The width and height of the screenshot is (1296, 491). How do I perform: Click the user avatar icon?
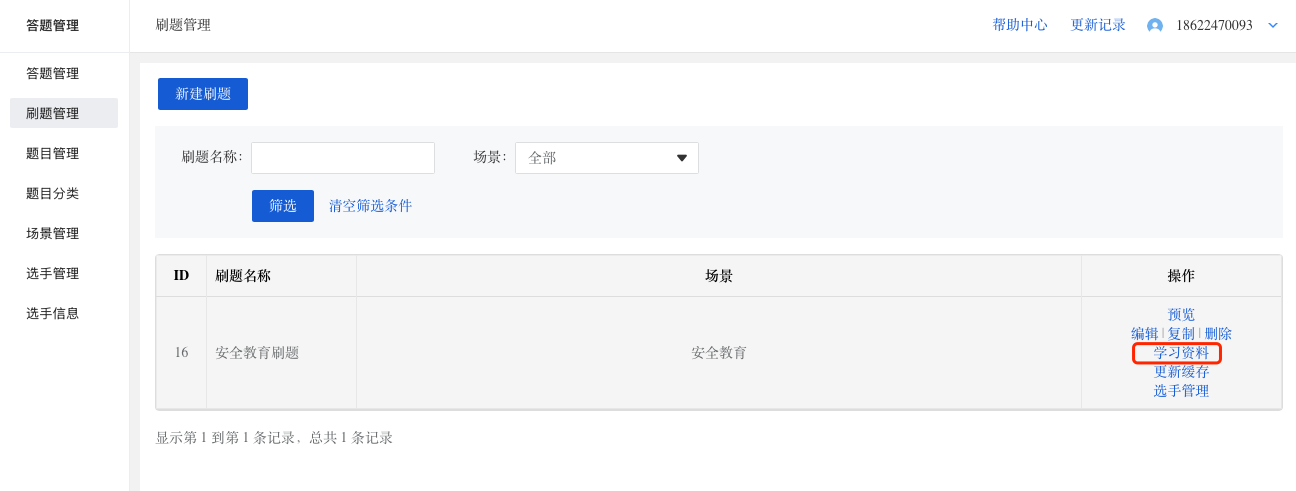pyautogui.click(x=1155, y=25)
